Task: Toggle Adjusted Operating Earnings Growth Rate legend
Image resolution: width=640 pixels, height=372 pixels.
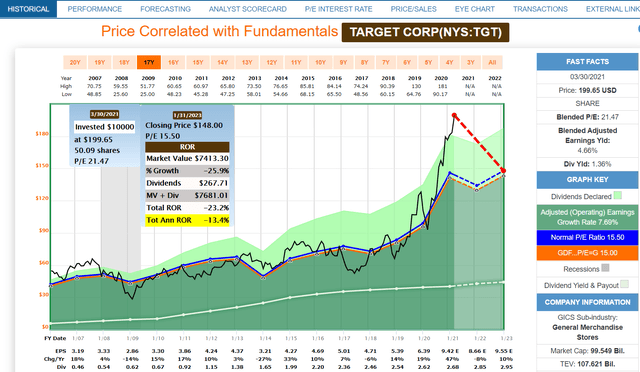Action: 587,217
